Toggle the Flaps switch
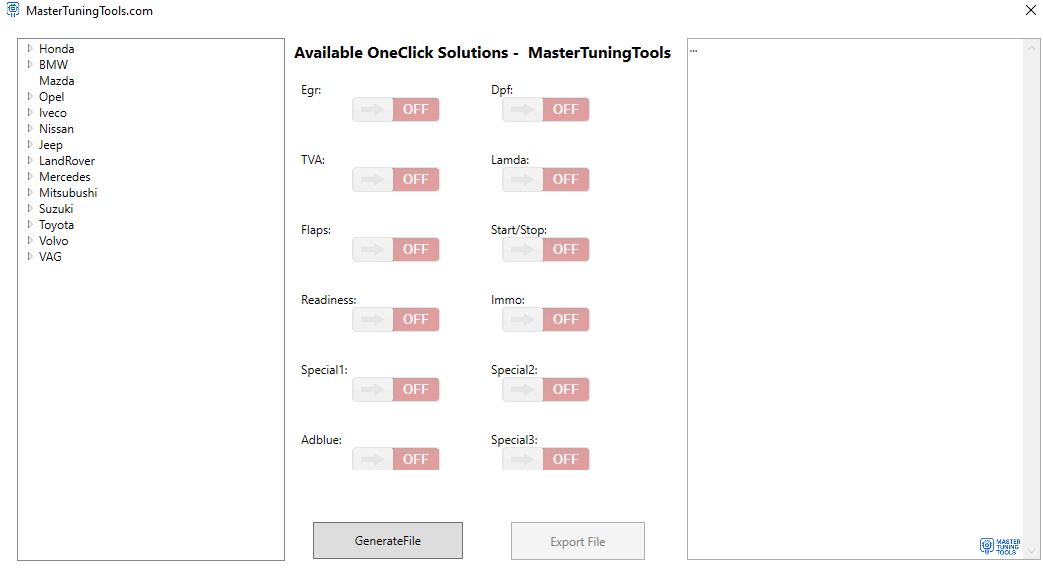Screen dimensions: 1043x573 coord(396,249)
